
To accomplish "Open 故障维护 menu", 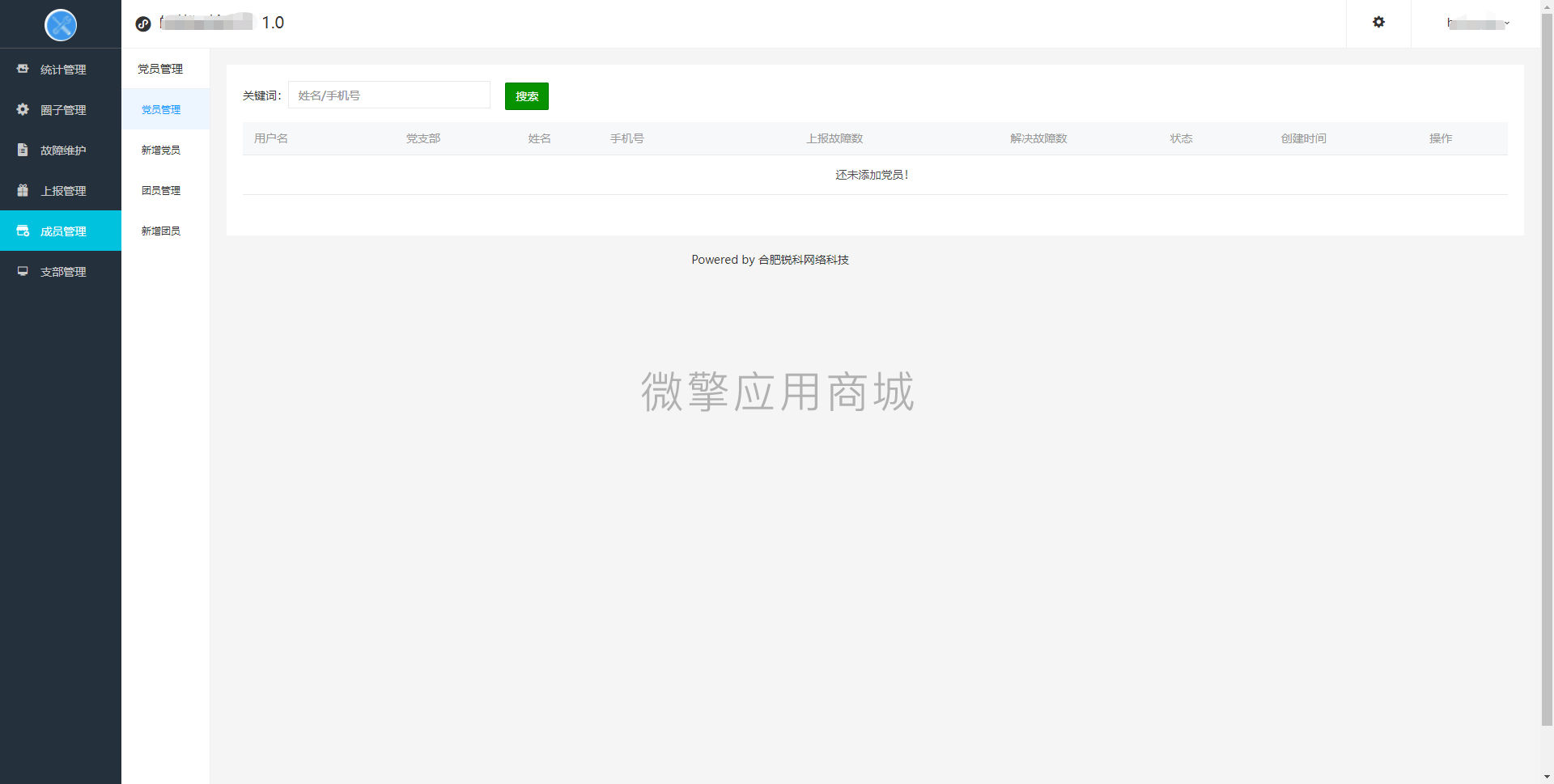I will (61, 150).
